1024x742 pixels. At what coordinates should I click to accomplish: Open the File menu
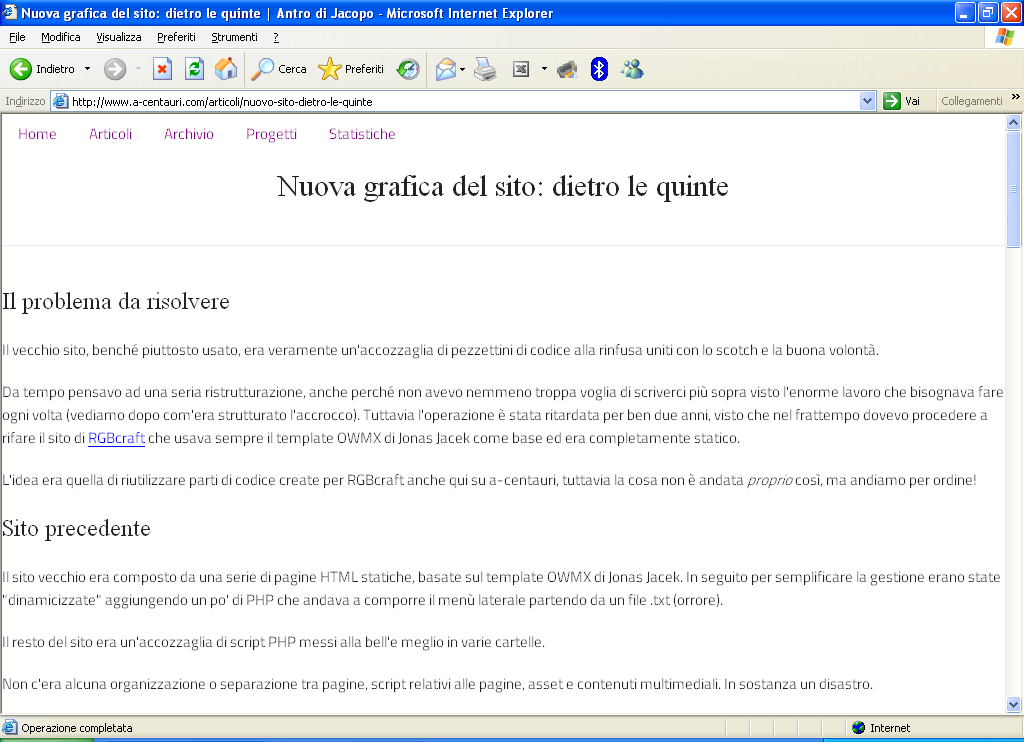[x=17, y=37]
